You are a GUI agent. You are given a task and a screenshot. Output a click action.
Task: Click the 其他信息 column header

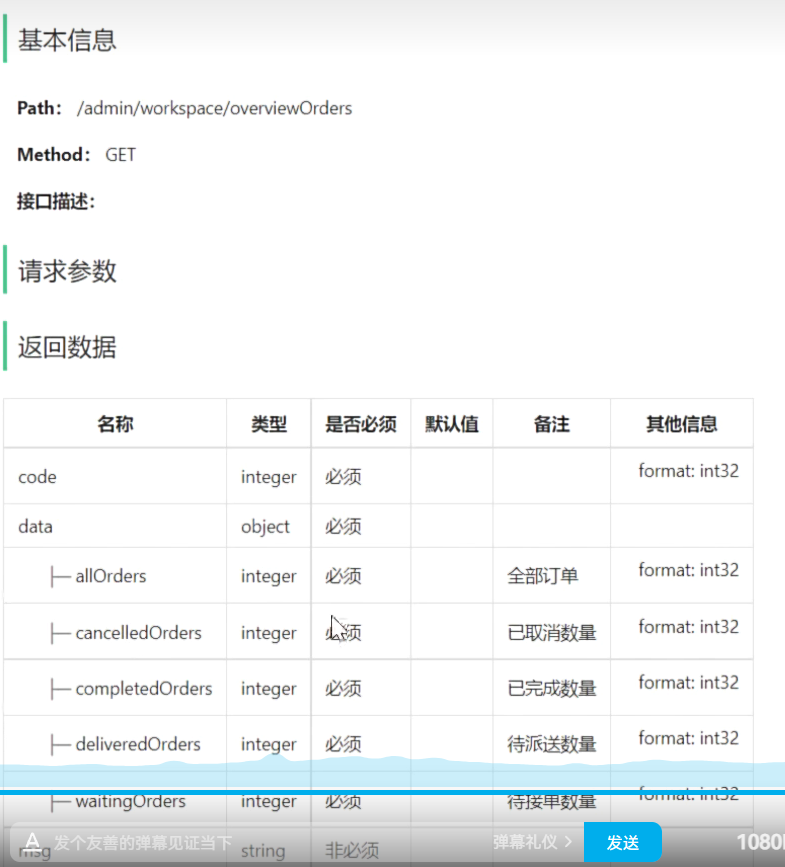pyautogui.click(x=682, y=424)
